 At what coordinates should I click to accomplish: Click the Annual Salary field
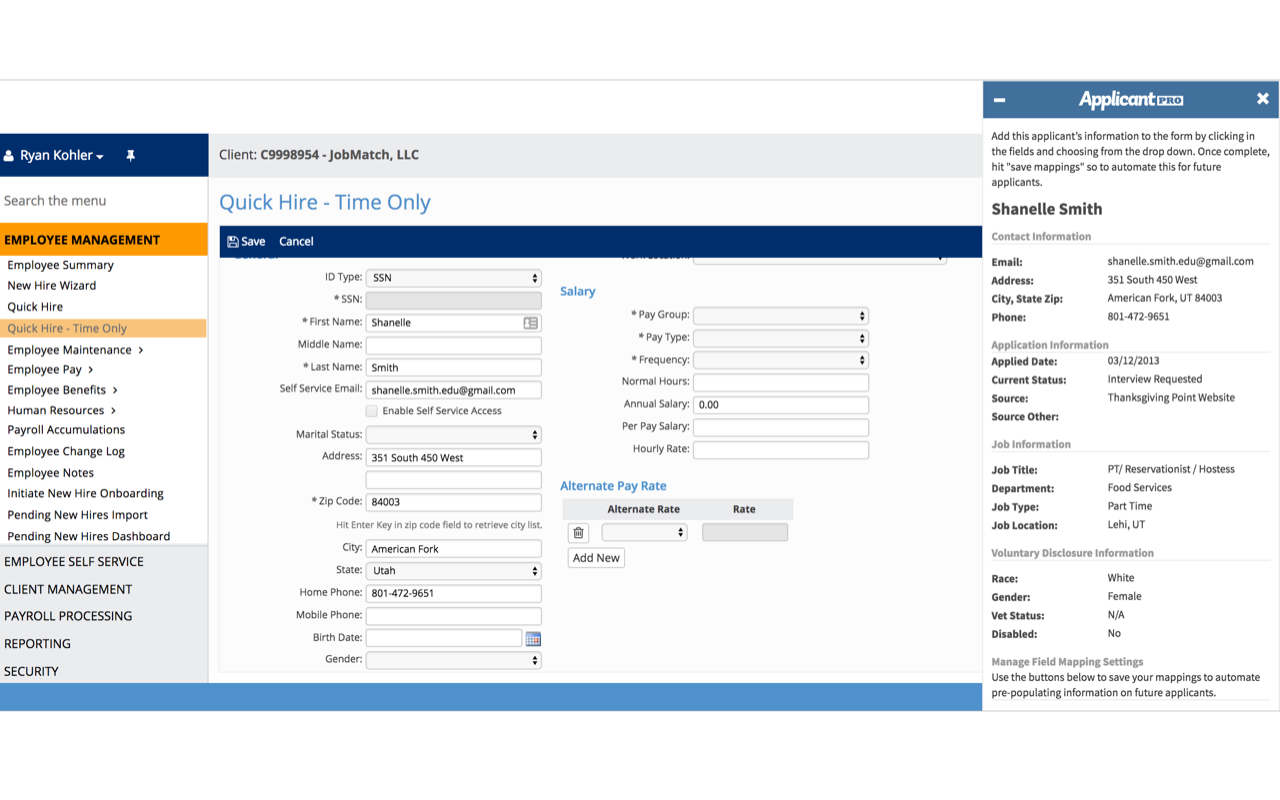click(x=780, y=405)
